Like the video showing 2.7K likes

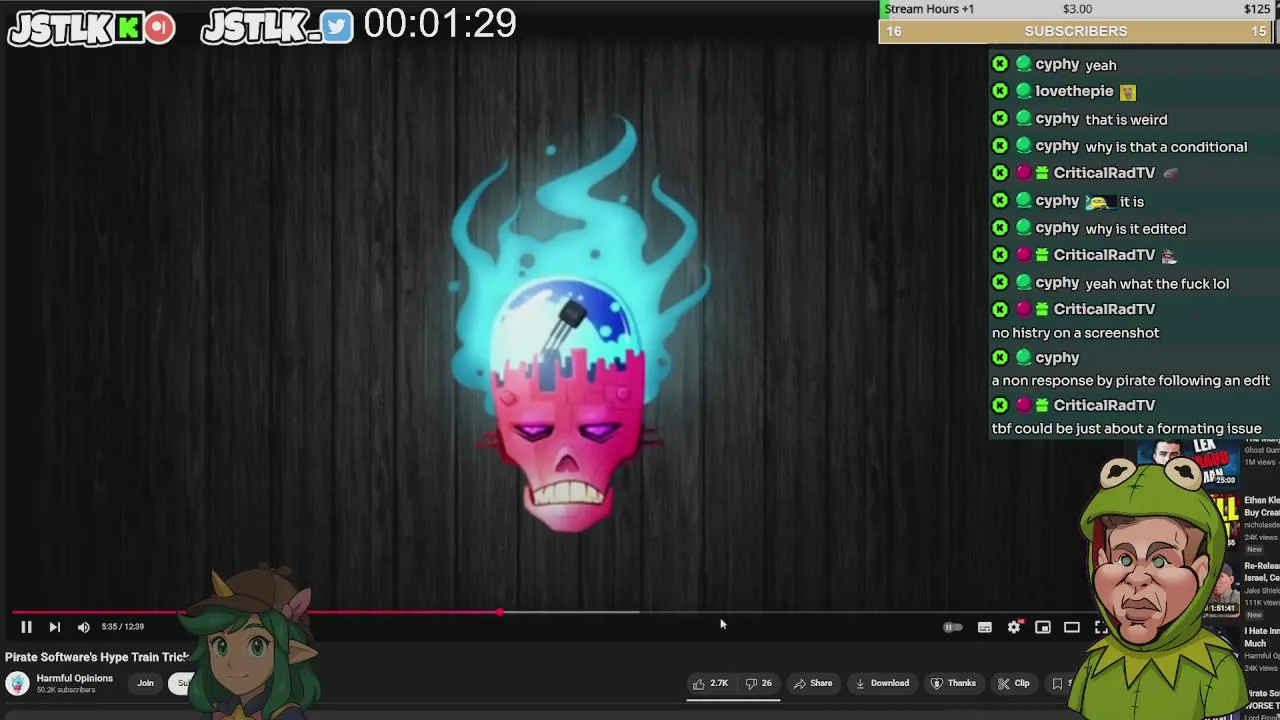[x=710, y=684]
